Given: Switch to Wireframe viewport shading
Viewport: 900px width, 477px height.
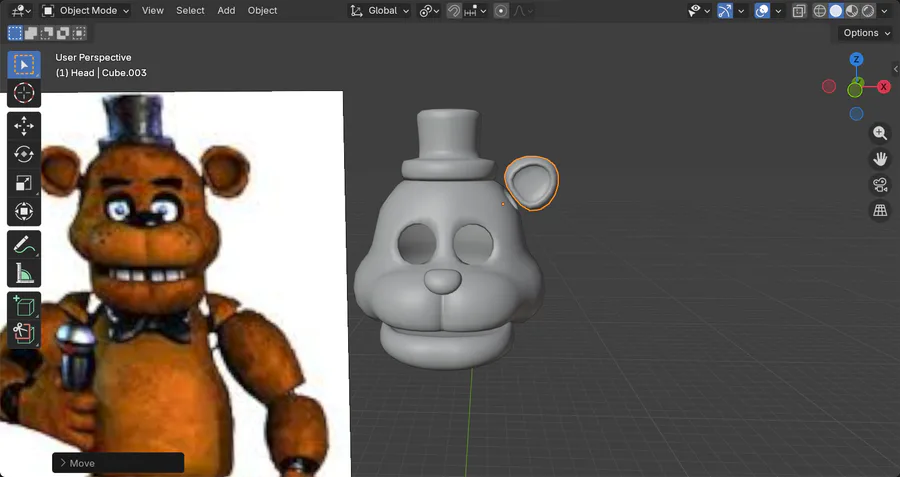Looking at the screenshot, I should (820, 10).
